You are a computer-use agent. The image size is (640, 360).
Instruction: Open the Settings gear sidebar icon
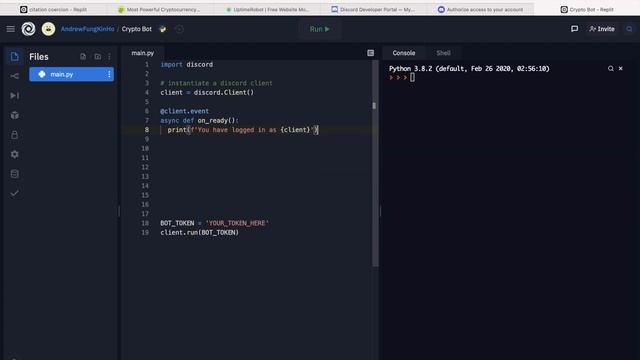[14, 154]
